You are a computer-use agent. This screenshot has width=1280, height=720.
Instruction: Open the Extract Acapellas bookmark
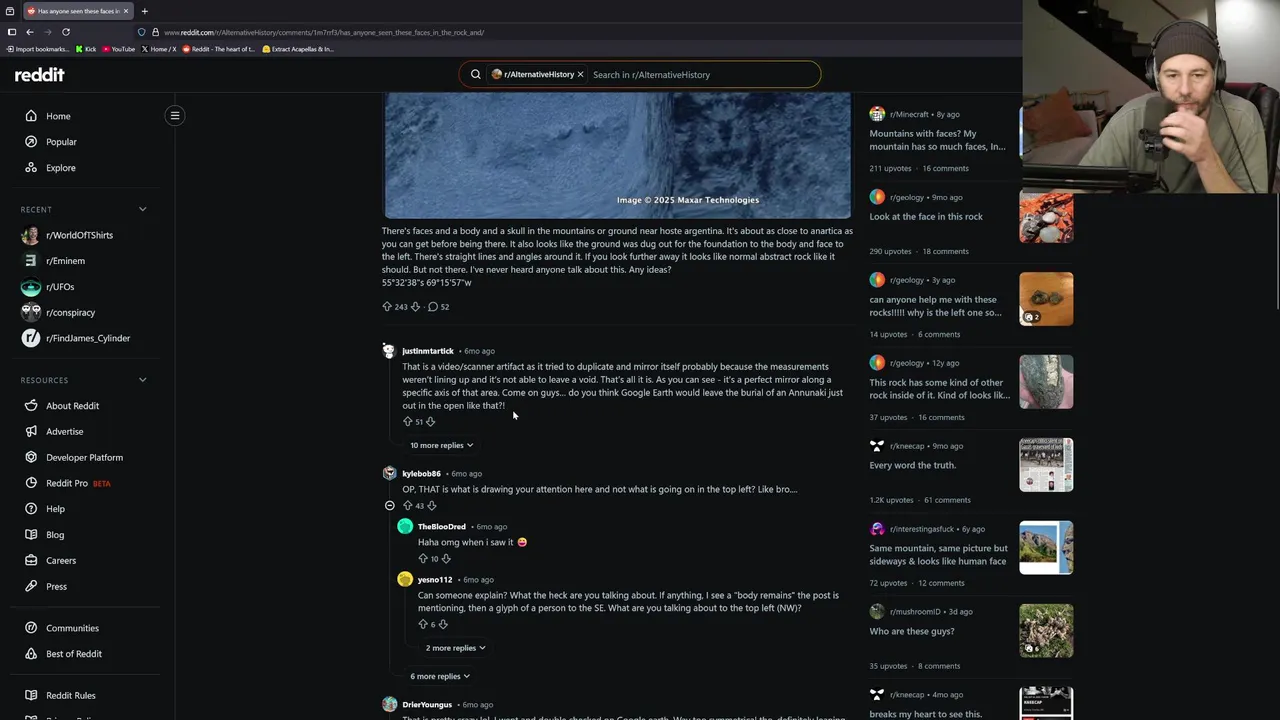pos(297,49)
